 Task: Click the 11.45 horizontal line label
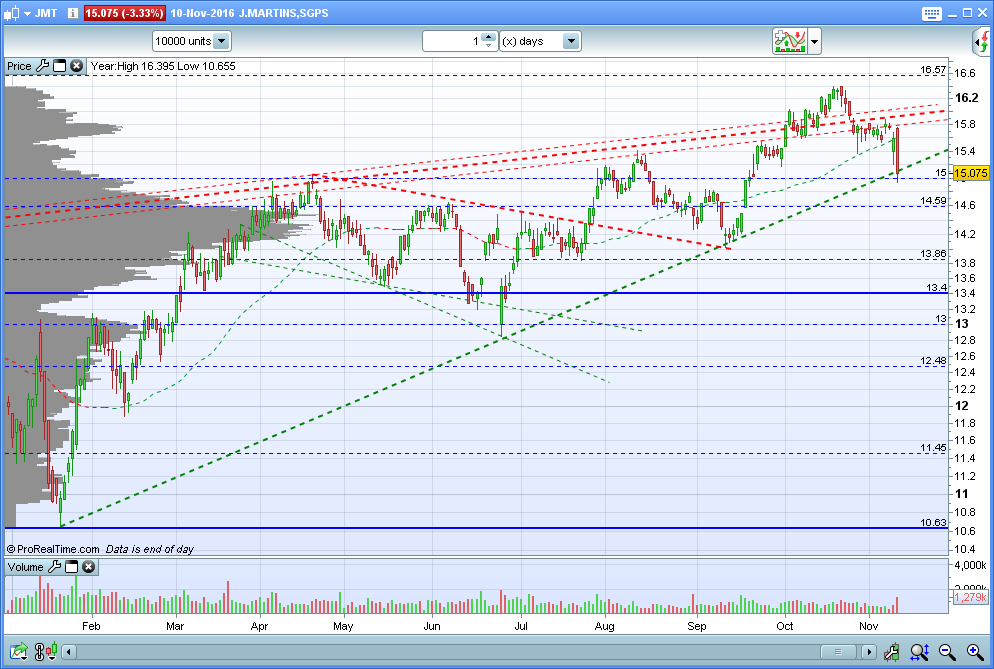(x=933, y=448)
